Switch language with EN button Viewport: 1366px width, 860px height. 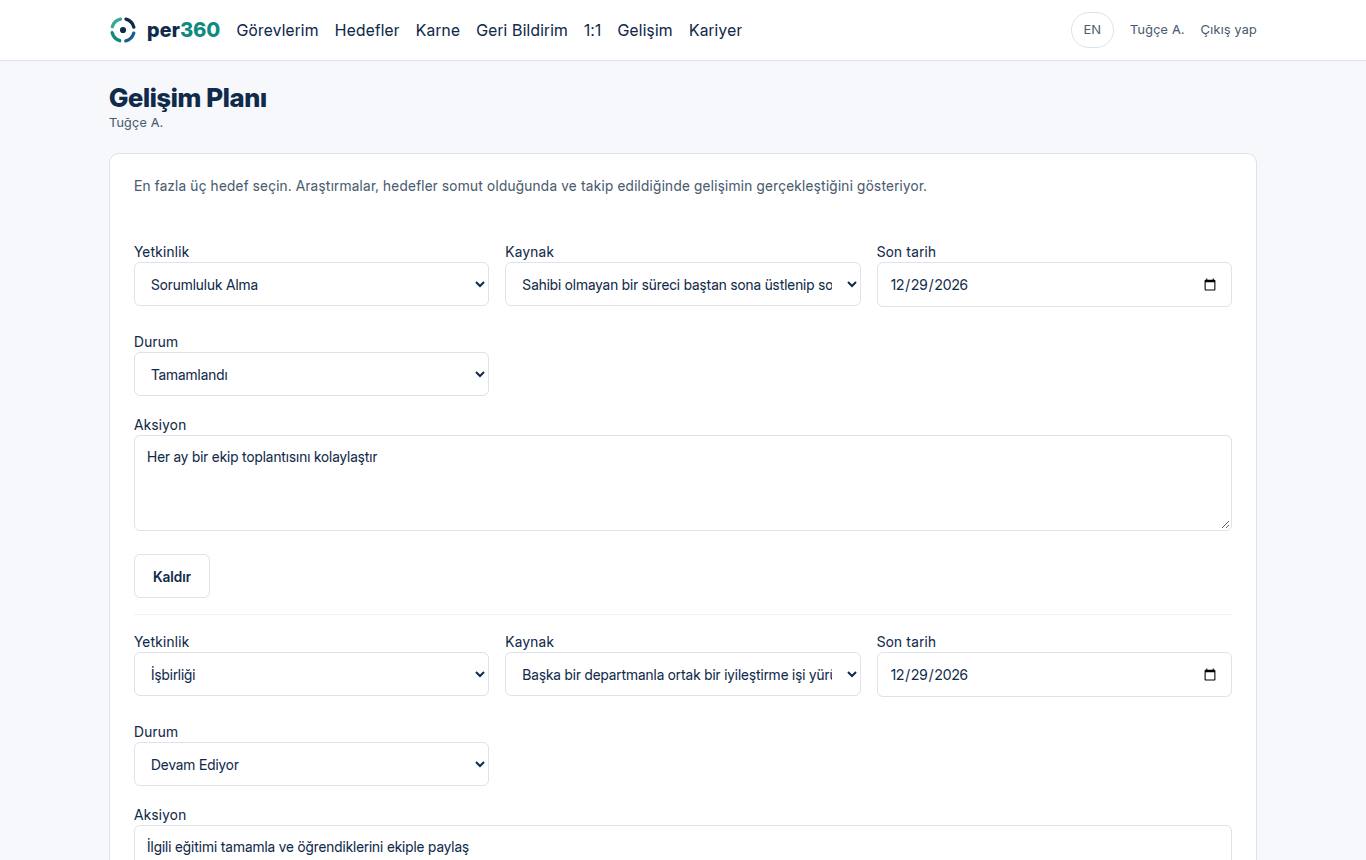pyautogui.click(x=1092, y=30)
